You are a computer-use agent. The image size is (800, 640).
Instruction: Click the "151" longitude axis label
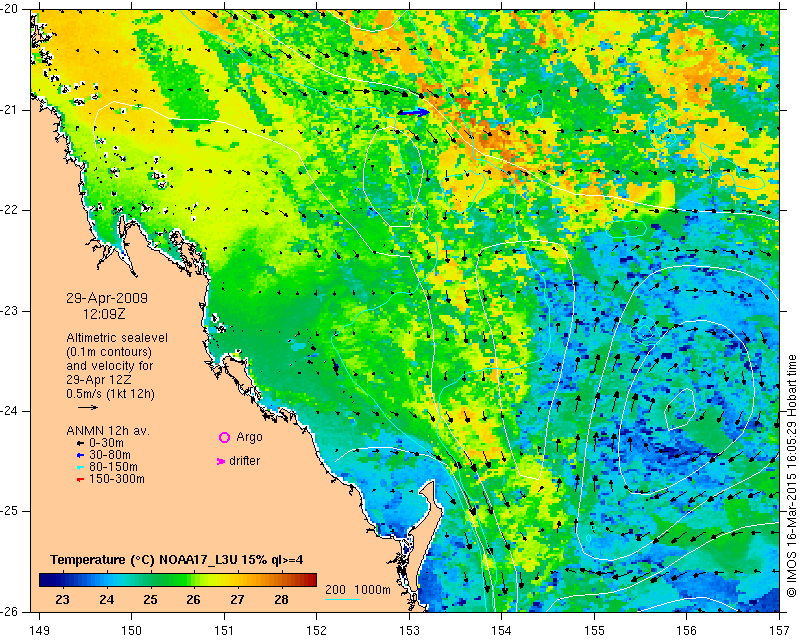point(224,630)
